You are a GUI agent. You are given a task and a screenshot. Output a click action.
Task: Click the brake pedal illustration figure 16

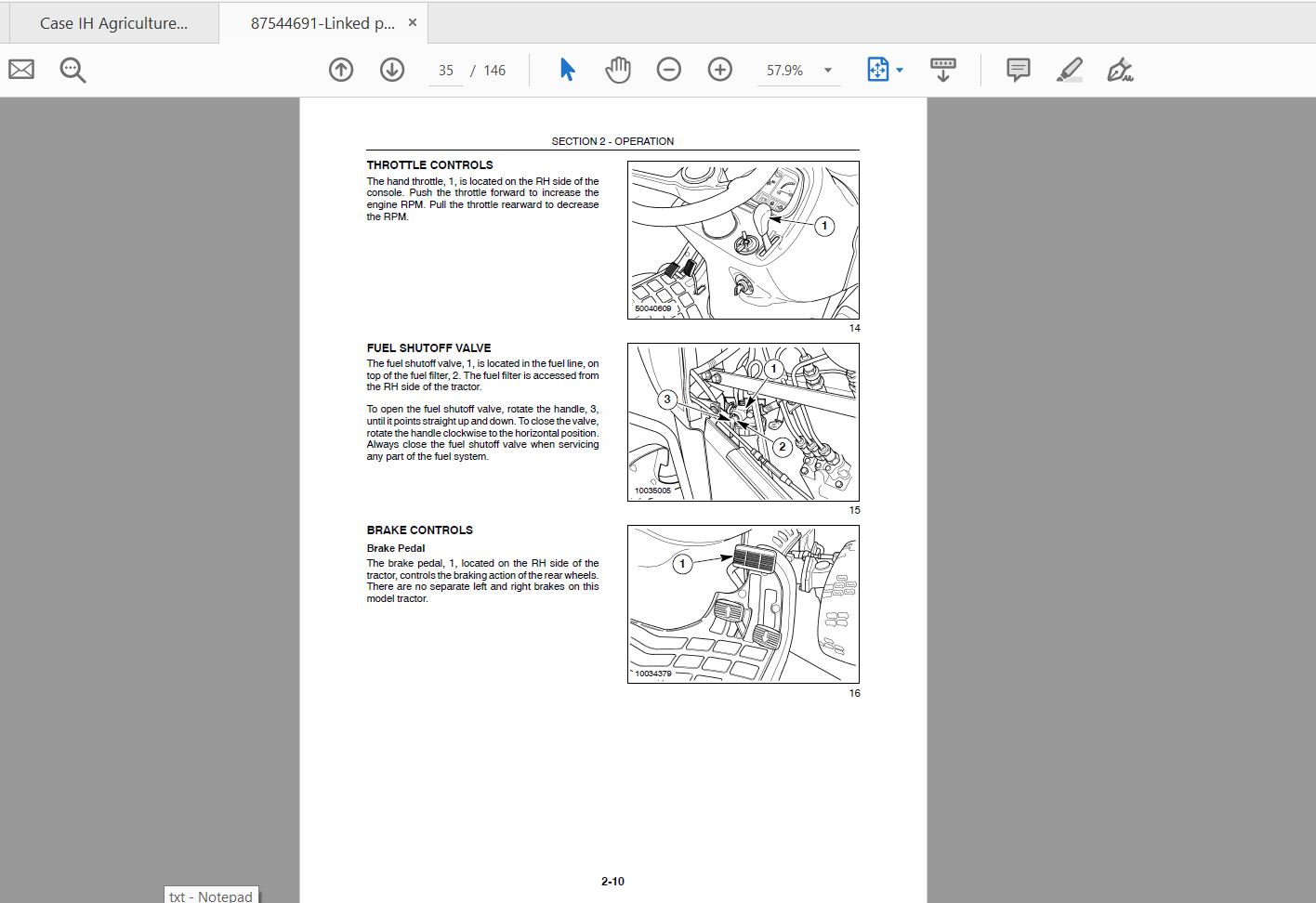744,604
